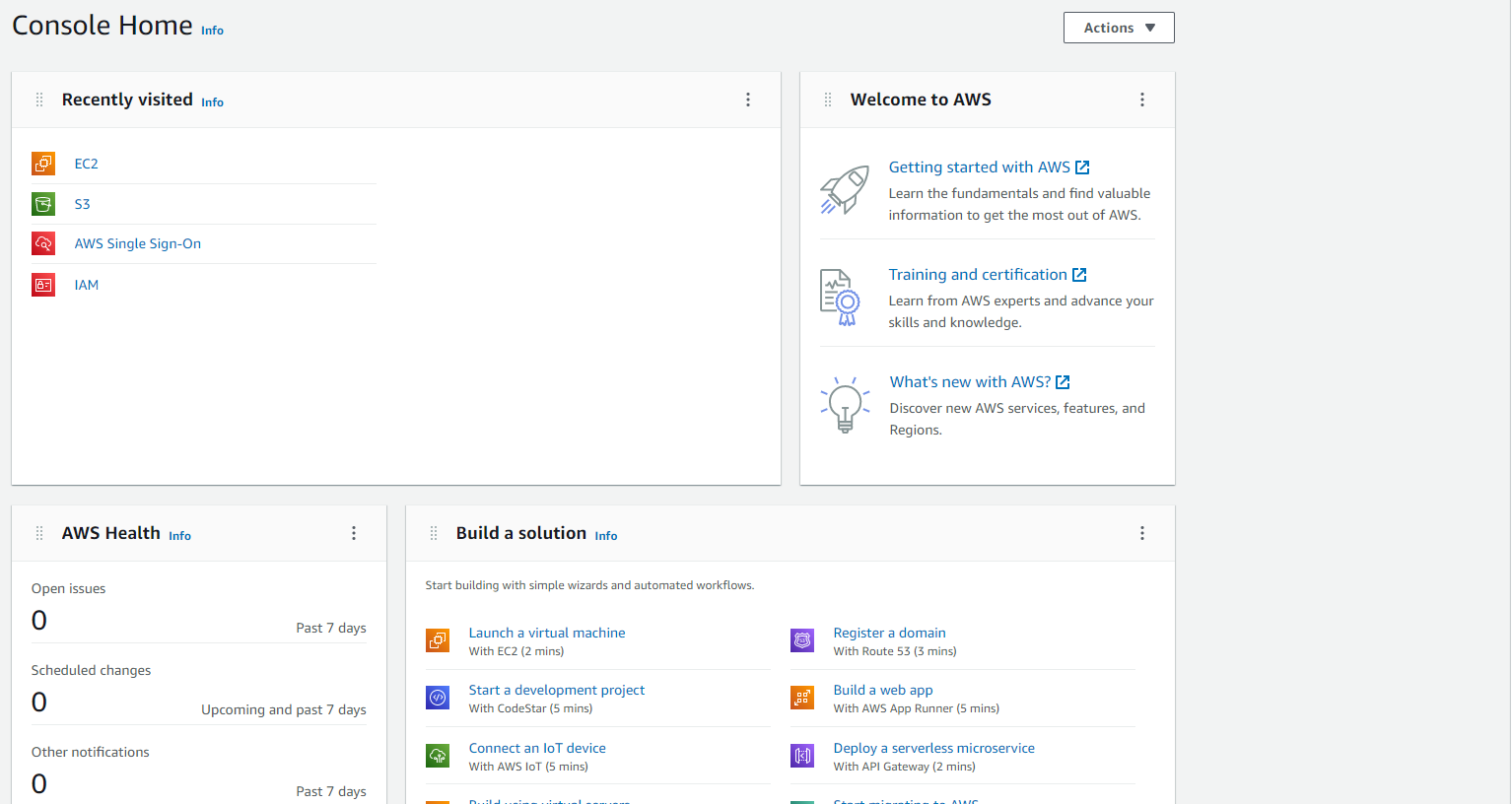Click the CodeStar icon next to Start a development project

pos(438,698)
